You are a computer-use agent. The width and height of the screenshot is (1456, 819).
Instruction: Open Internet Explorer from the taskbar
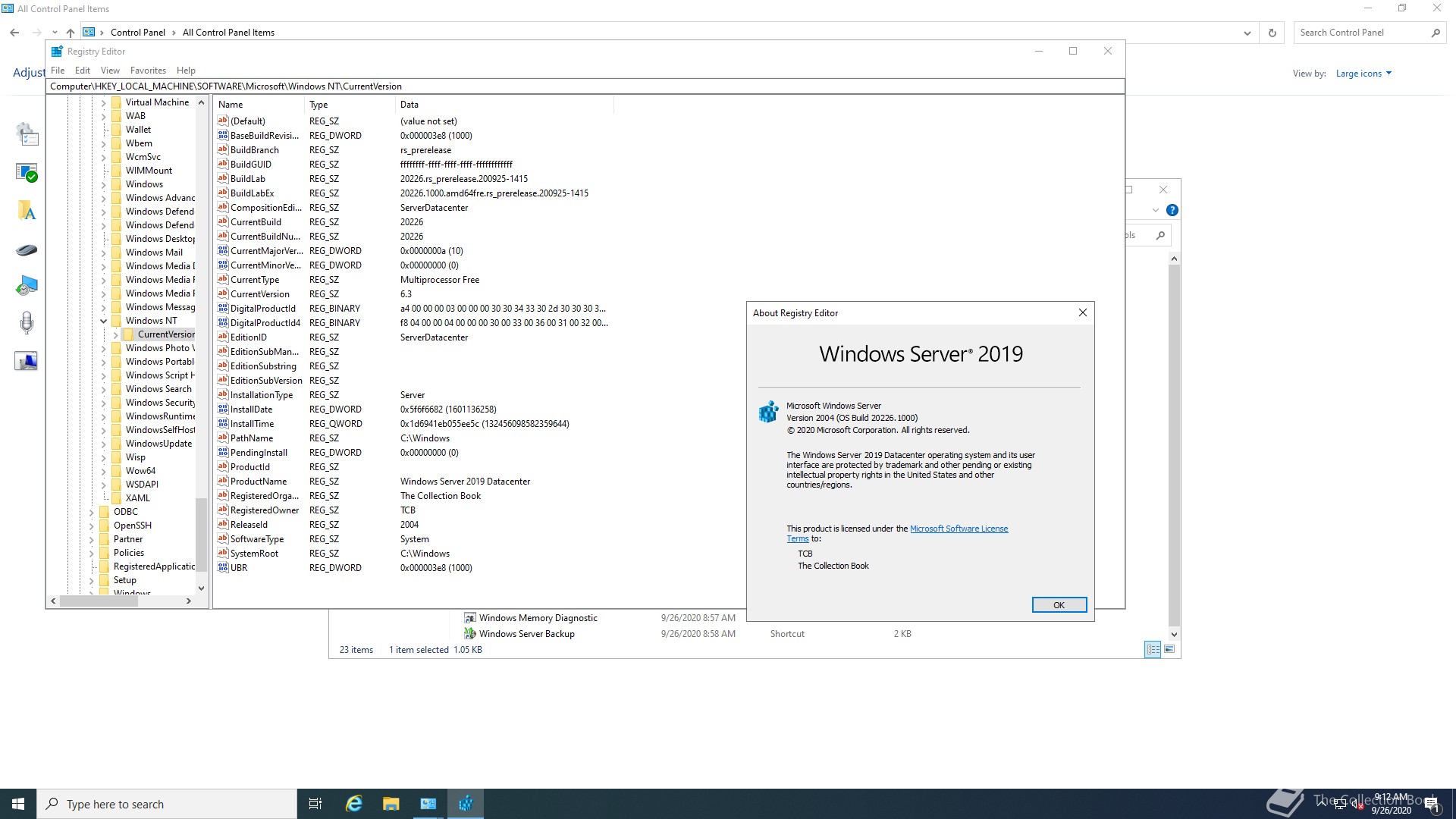353,804
